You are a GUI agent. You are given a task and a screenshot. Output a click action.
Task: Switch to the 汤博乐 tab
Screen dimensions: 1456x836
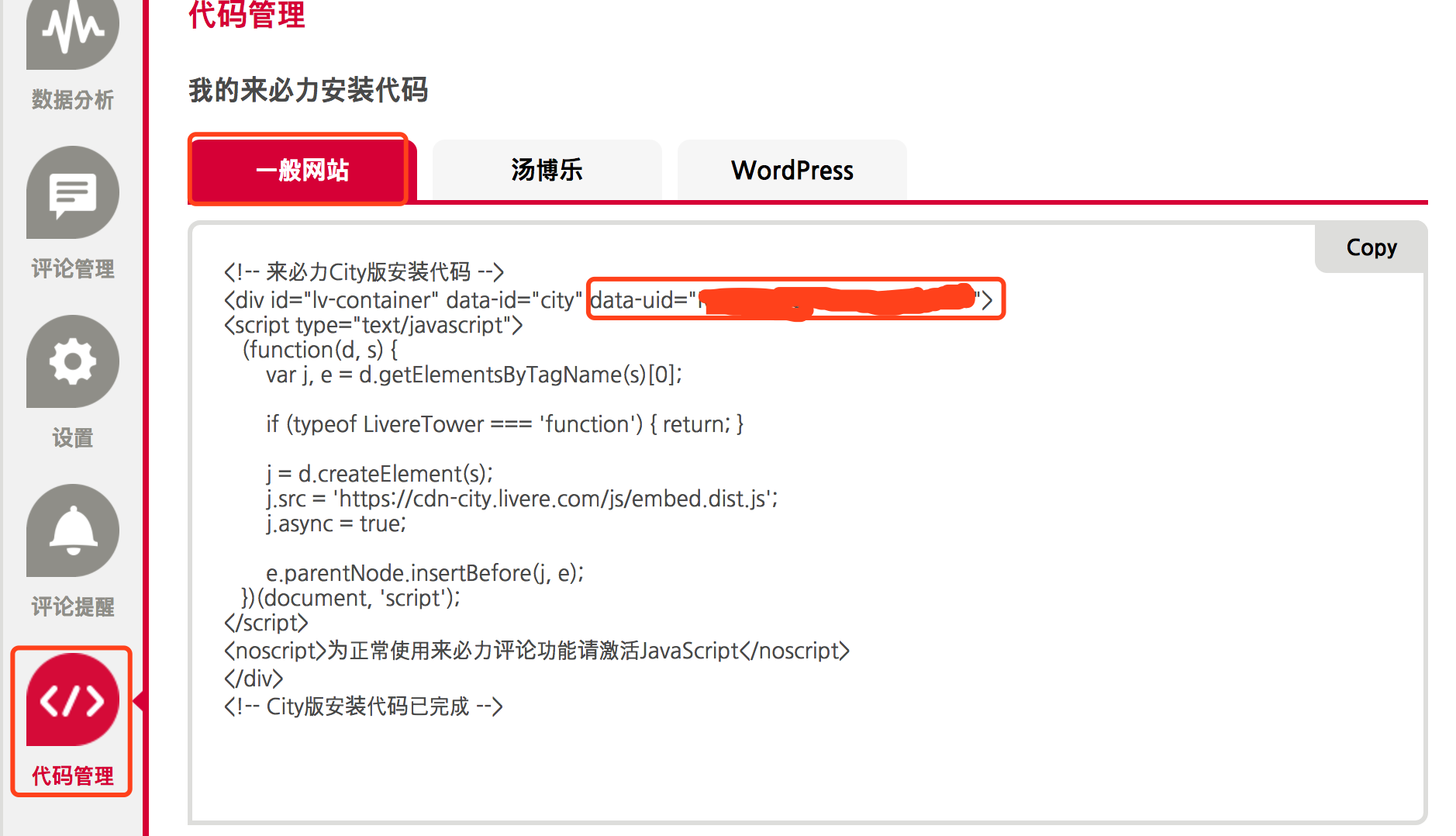point(547,170)
